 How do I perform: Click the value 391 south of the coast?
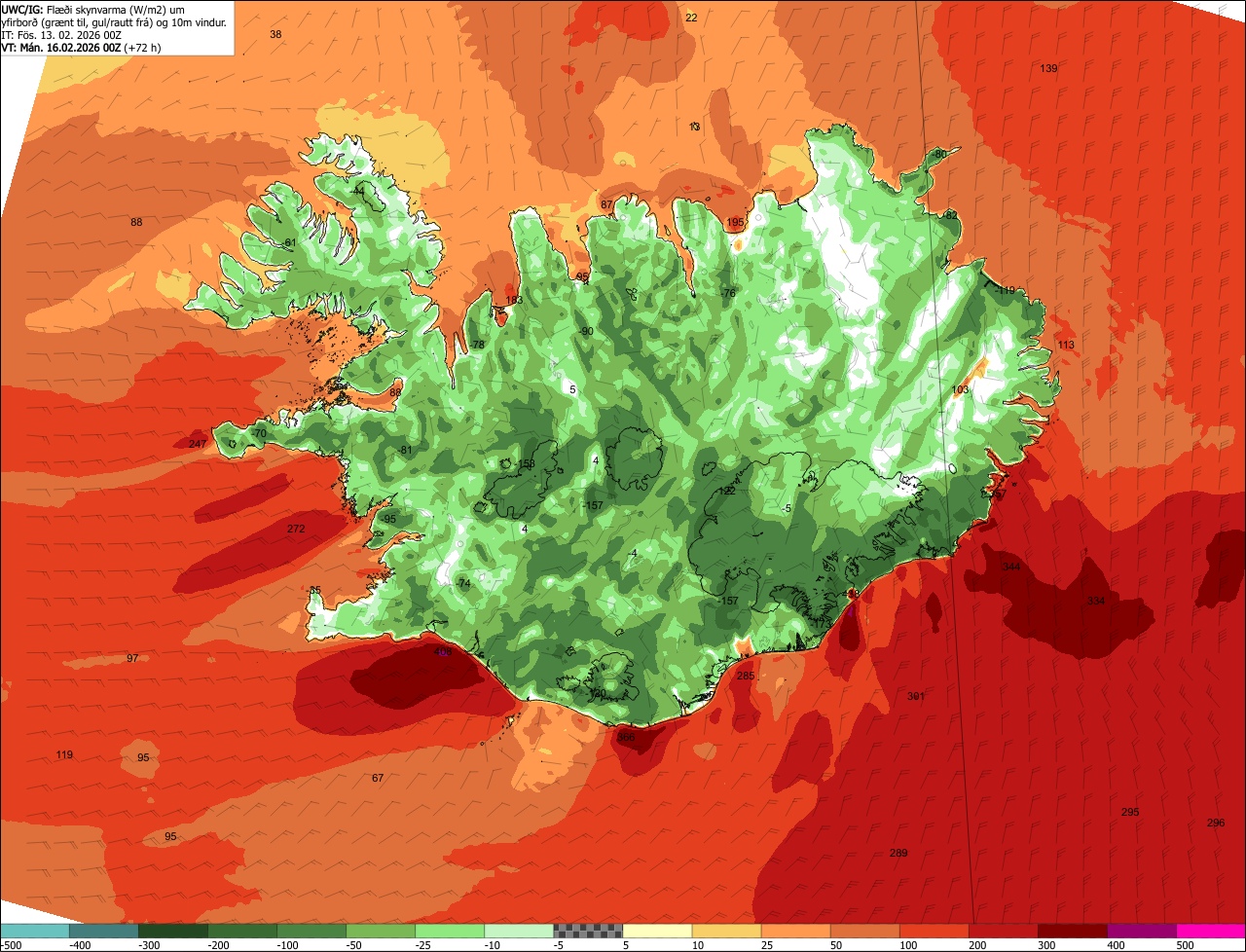tap(916, 696)
